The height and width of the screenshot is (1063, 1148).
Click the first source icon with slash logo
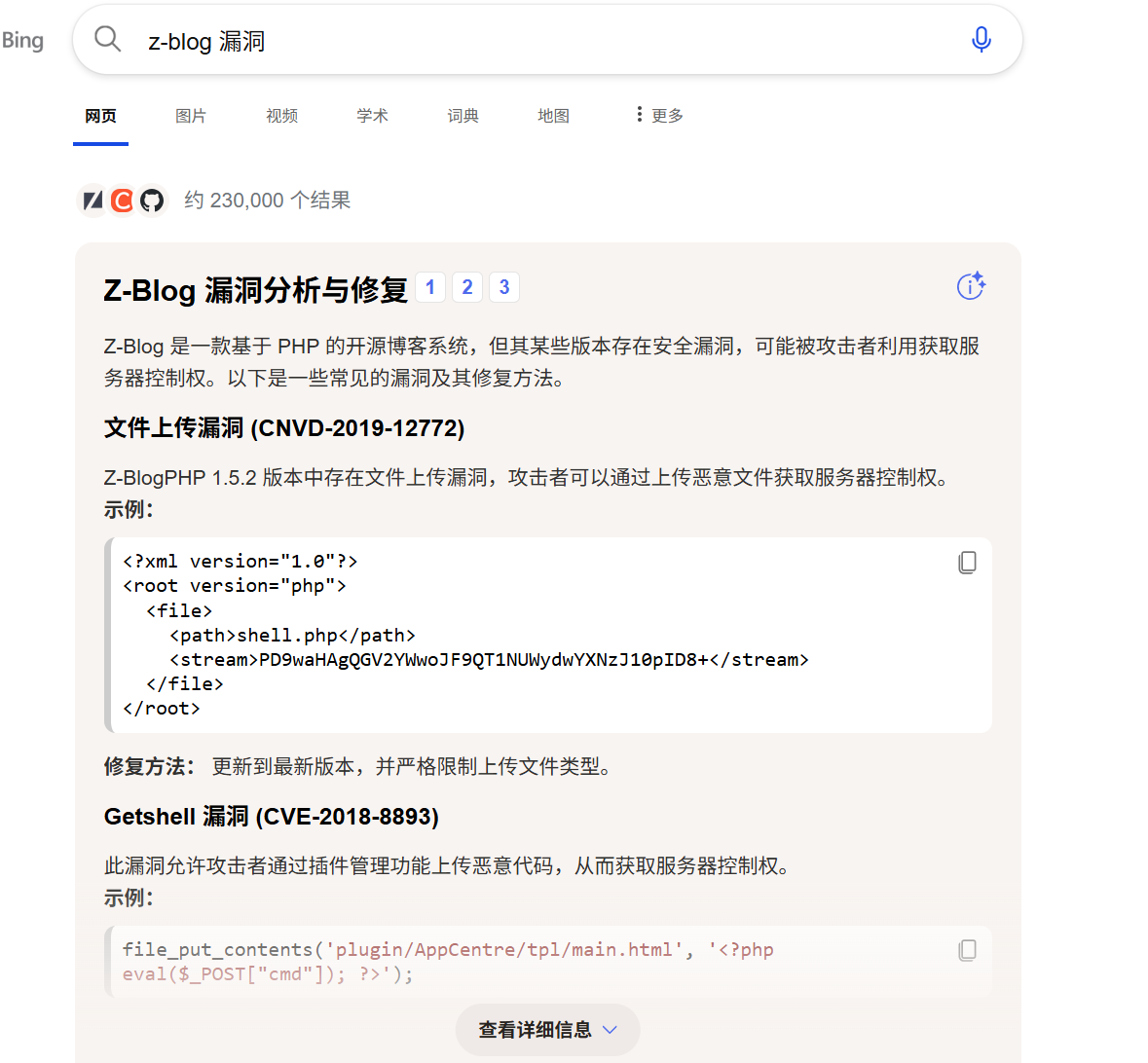pyautogui.click(x=93, y=201)
